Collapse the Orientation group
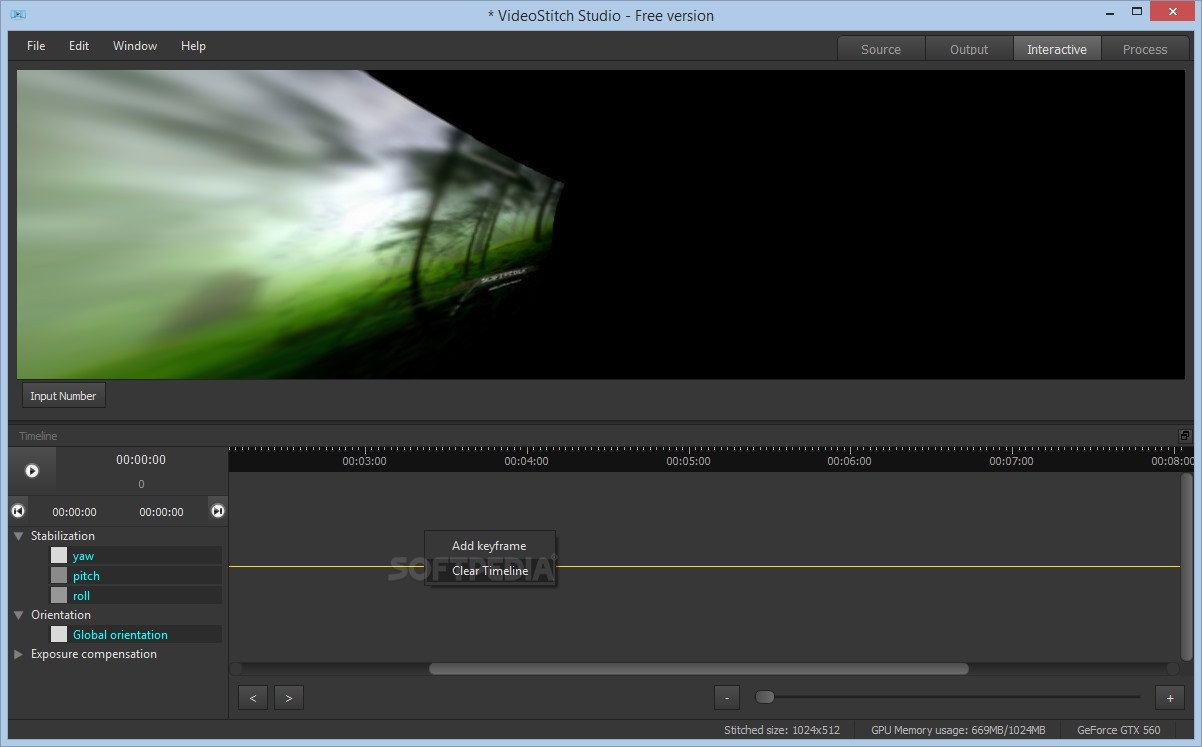Screen dimensions: 1202x747 [x=18, y=615]
